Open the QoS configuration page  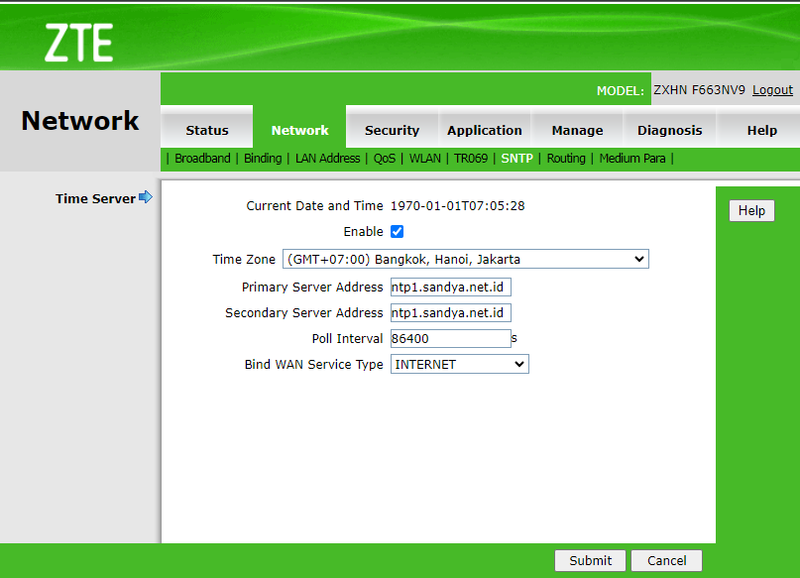[384, 158]
